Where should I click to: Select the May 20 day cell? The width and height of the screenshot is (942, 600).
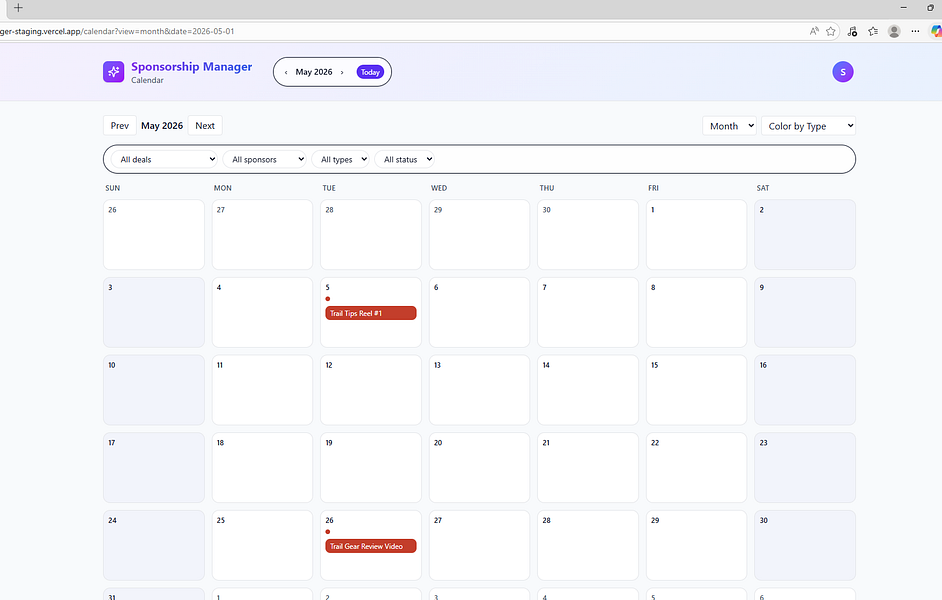(479, 467)
